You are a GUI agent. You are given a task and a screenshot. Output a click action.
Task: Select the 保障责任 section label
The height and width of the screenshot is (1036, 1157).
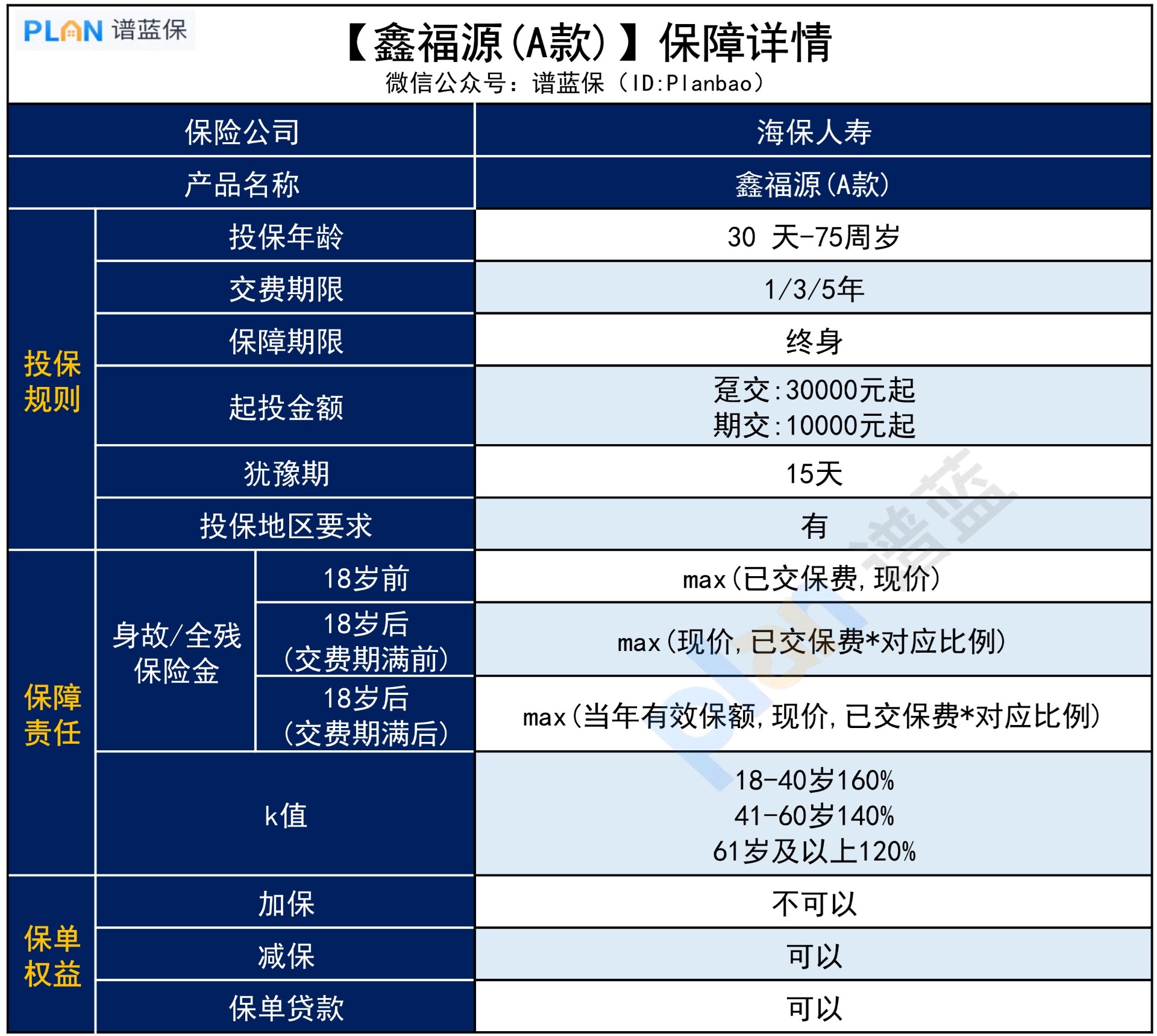52,715
